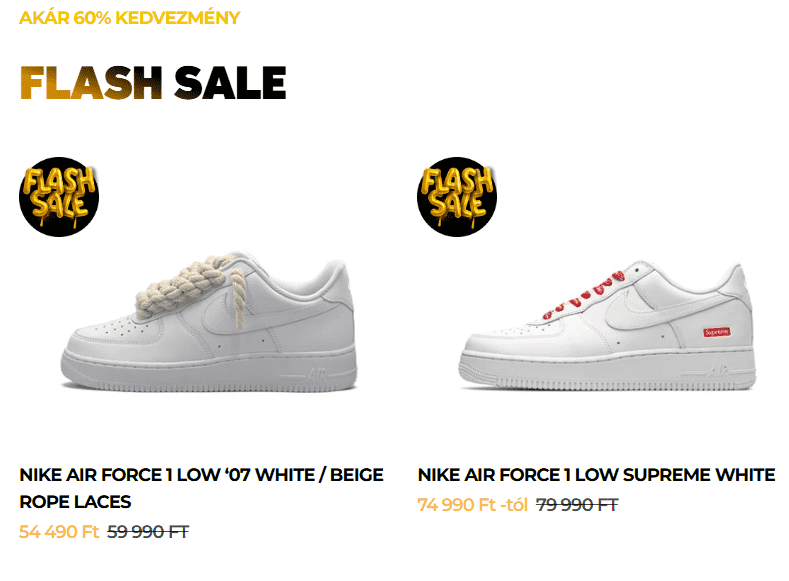
Task: Click the ROPE LACES second title line
Action: coord(75,502)
